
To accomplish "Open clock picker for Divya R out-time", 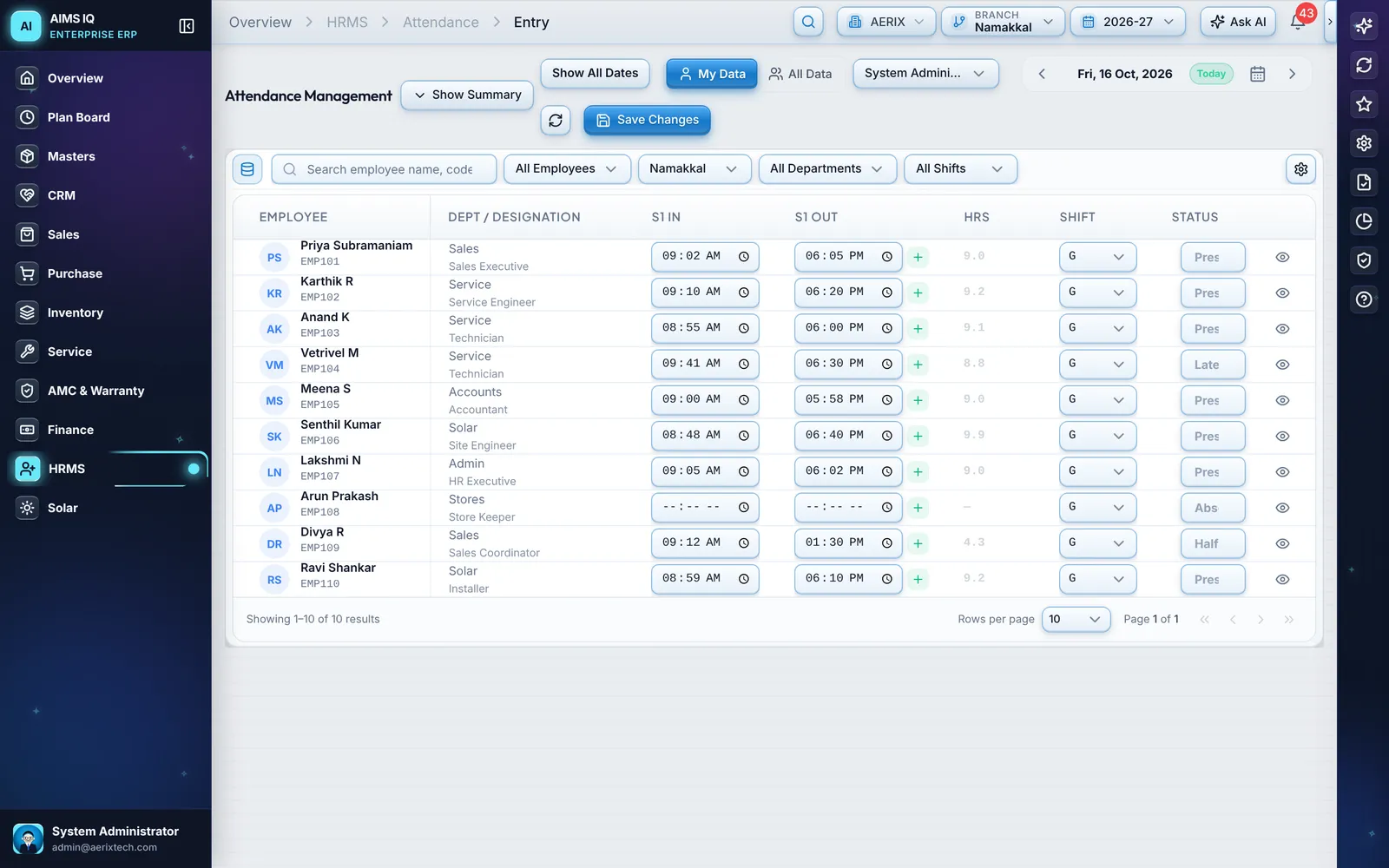I will tap(887, 543).
